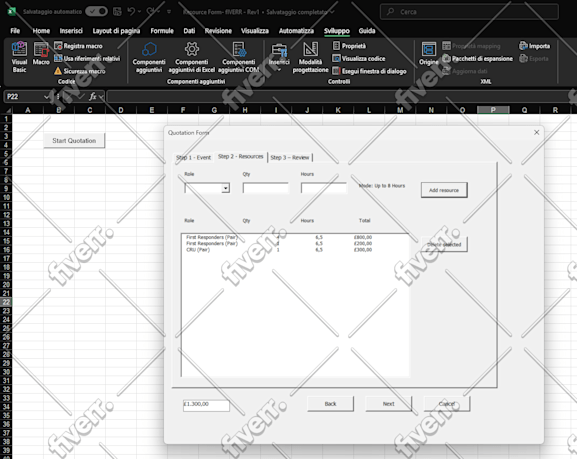577x459 pixels.
Task: Open Sicurezza macro settings
Action: [x=80, y=71]
